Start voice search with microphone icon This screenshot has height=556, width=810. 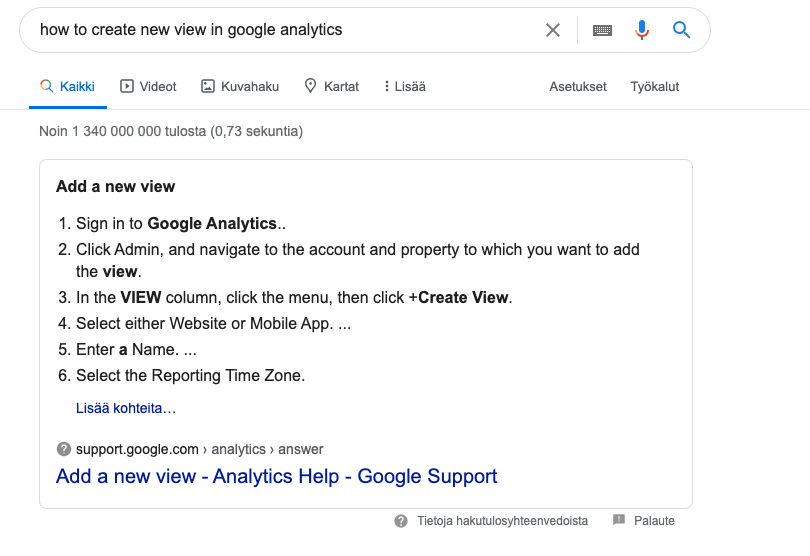(x=642, y=30)
